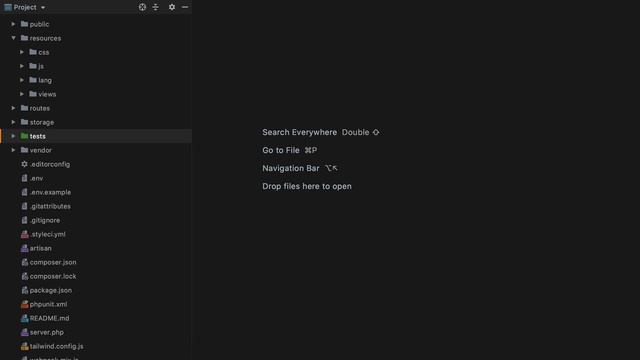The image size is (640, 360).
Task: Expand the js folder arrow
Action: (x=22, y=66)
